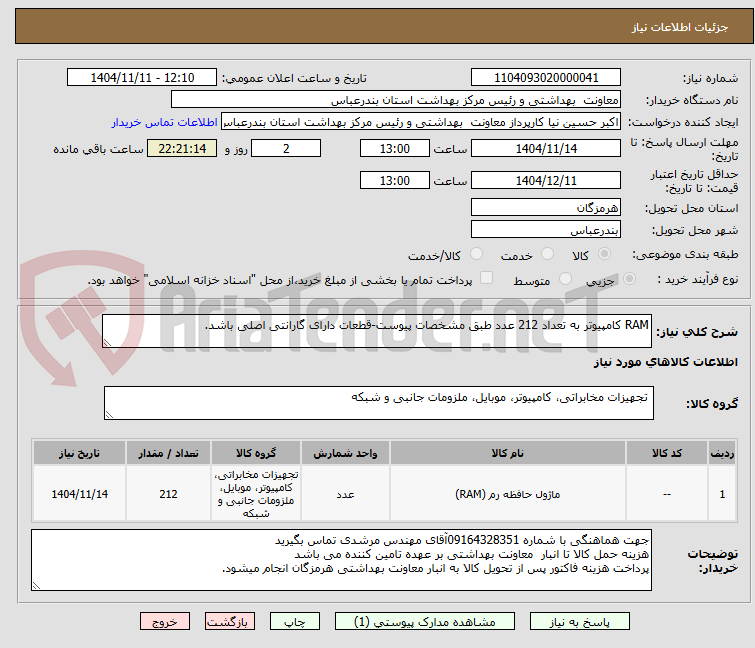Open اطلاعات تماس خریدار contact link
Viewport: 755px width, 648px height.
(165, 122)
